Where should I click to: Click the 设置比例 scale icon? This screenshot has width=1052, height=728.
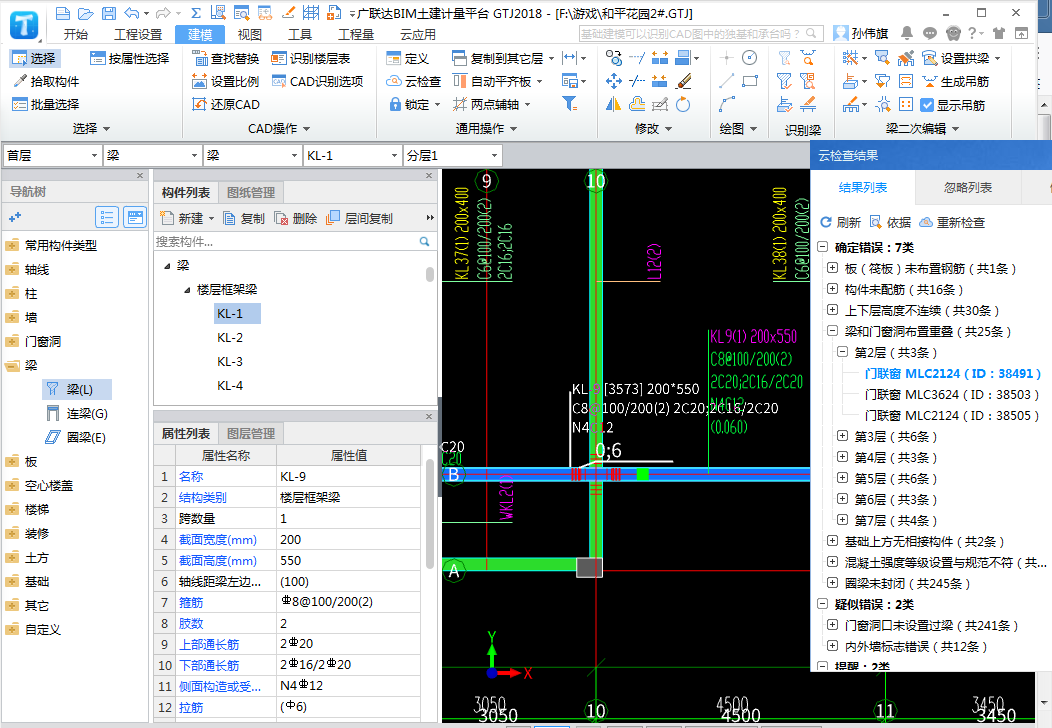point(199,81)
